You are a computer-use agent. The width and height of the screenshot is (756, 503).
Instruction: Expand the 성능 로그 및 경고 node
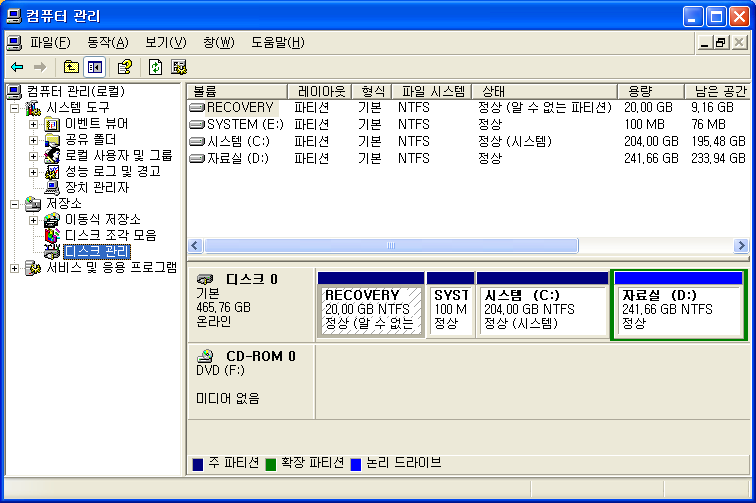click(33, 172)
